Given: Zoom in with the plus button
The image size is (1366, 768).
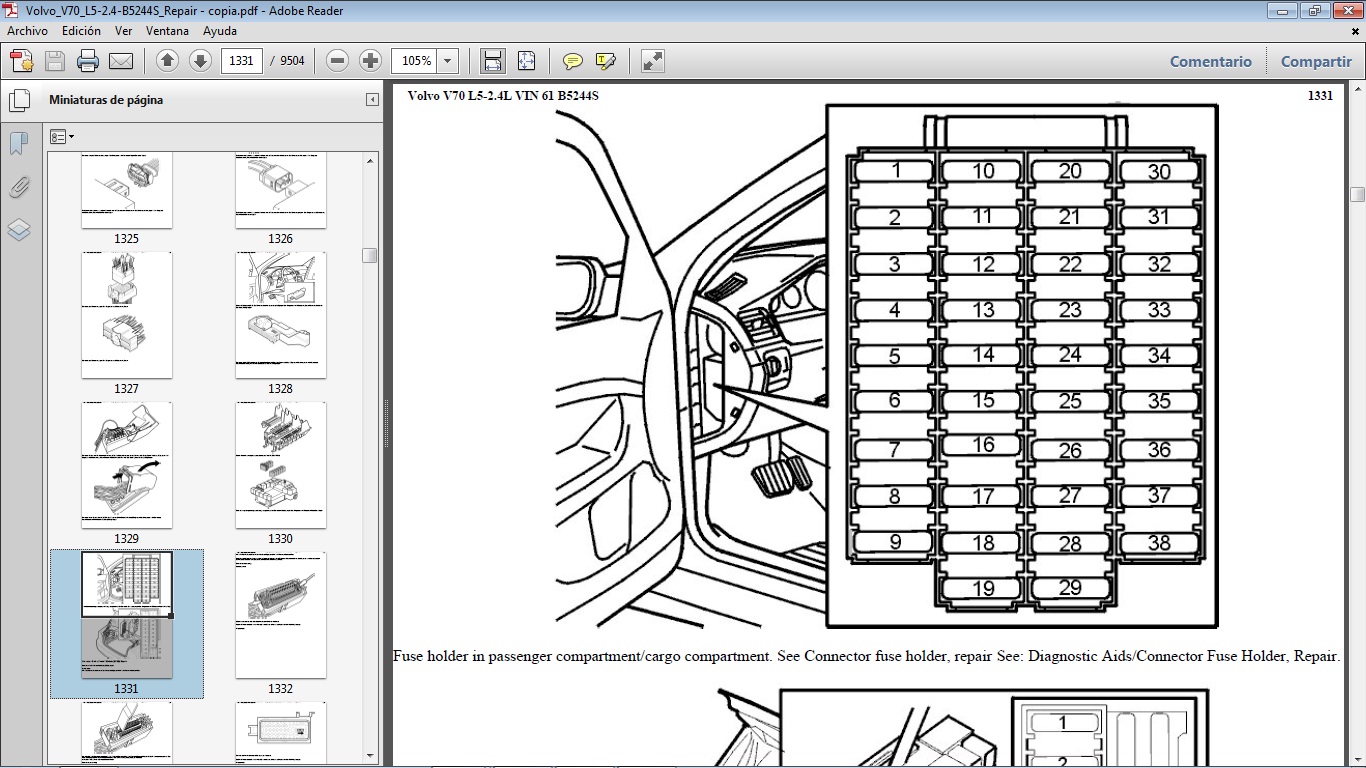Looking at the screenshot, I should click(x=370, y=61).
